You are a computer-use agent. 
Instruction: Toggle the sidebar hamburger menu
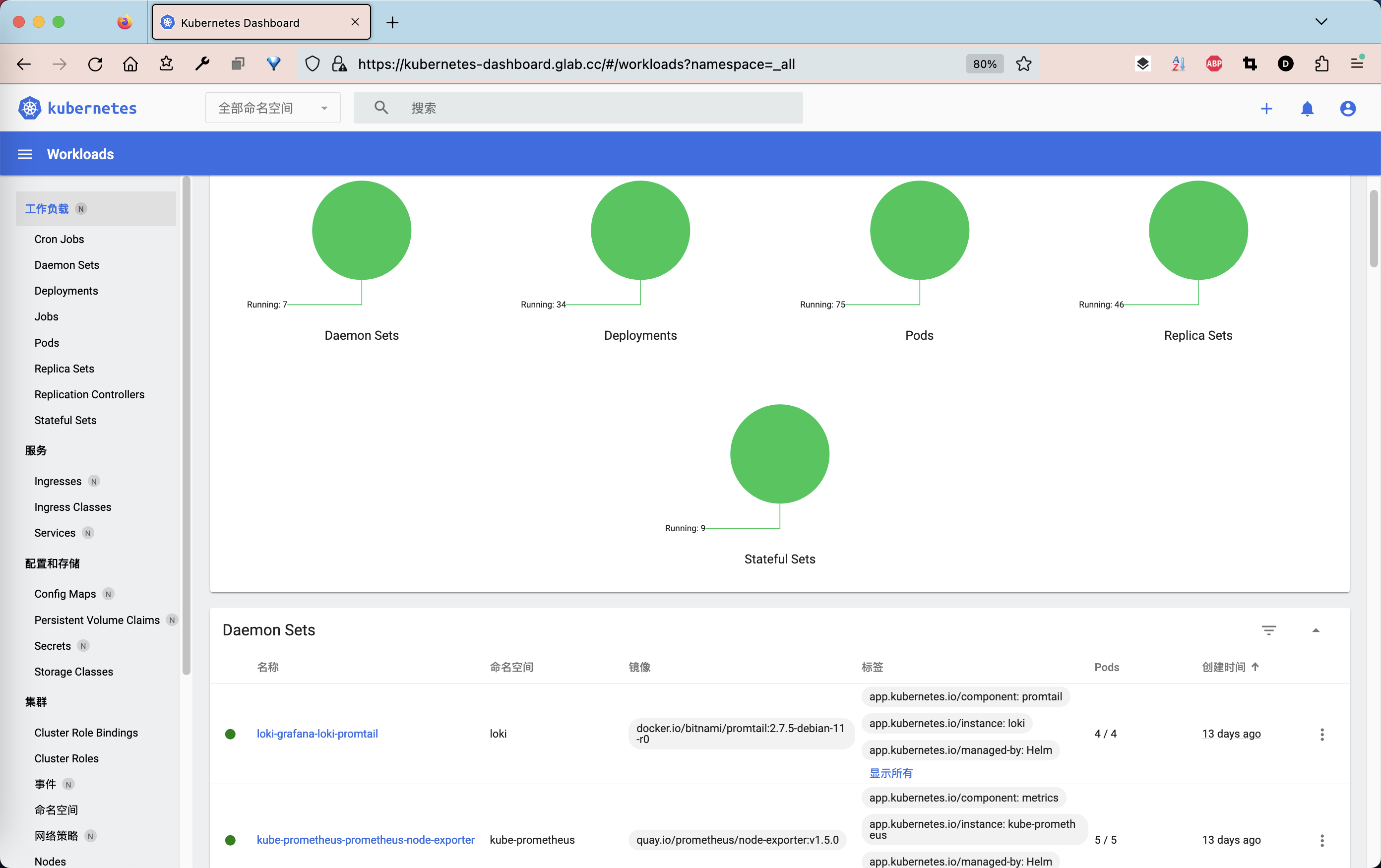pyautogui.click(x=25, y=154)
